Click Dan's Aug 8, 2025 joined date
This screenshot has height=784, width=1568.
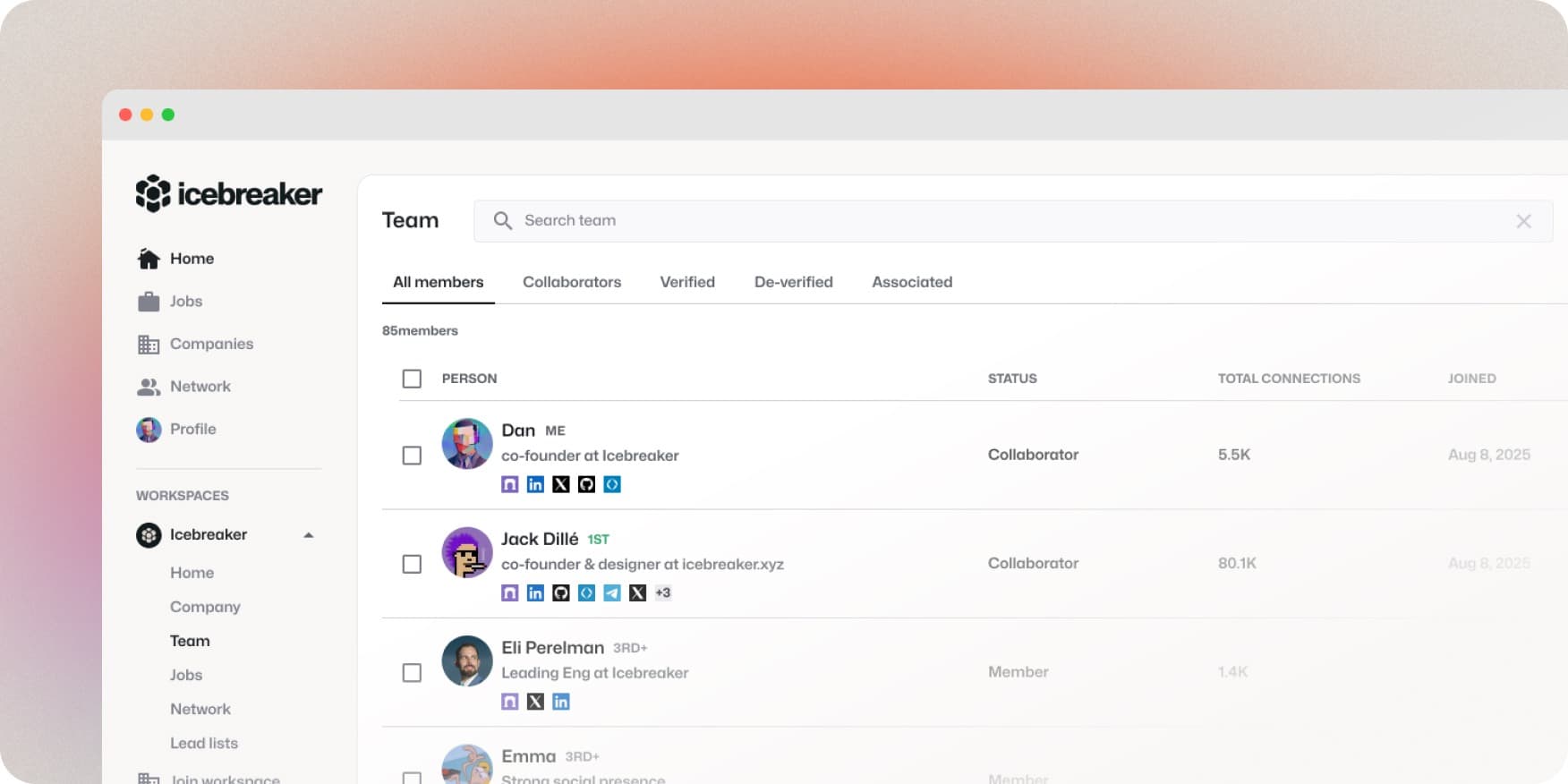tap(1489, 455)
